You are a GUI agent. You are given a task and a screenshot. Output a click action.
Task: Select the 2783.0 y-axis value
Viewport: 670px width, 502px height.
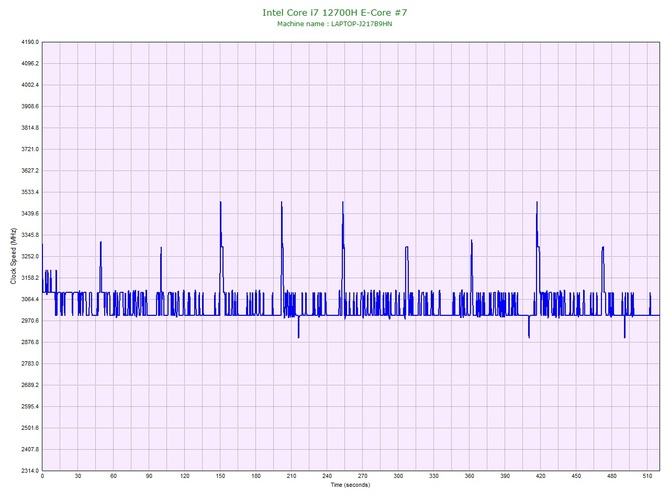(30, 364)
